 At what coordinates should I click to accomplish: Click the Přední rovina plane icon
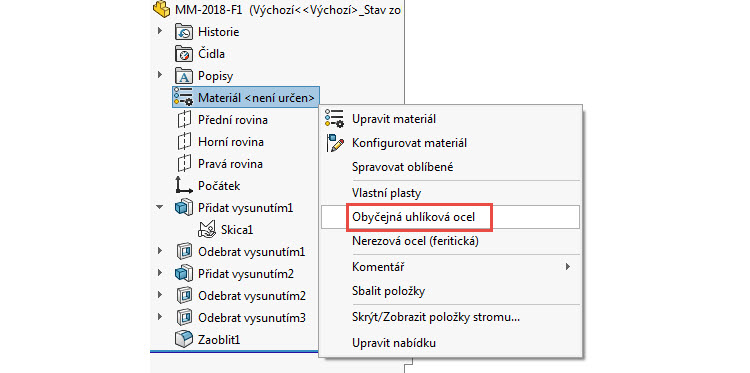point(184,120)
